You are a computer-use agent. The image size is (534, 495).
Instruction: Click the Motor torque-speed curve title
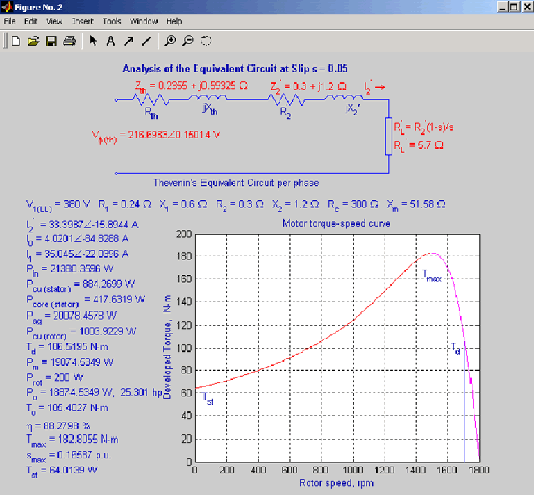(336, 224)
